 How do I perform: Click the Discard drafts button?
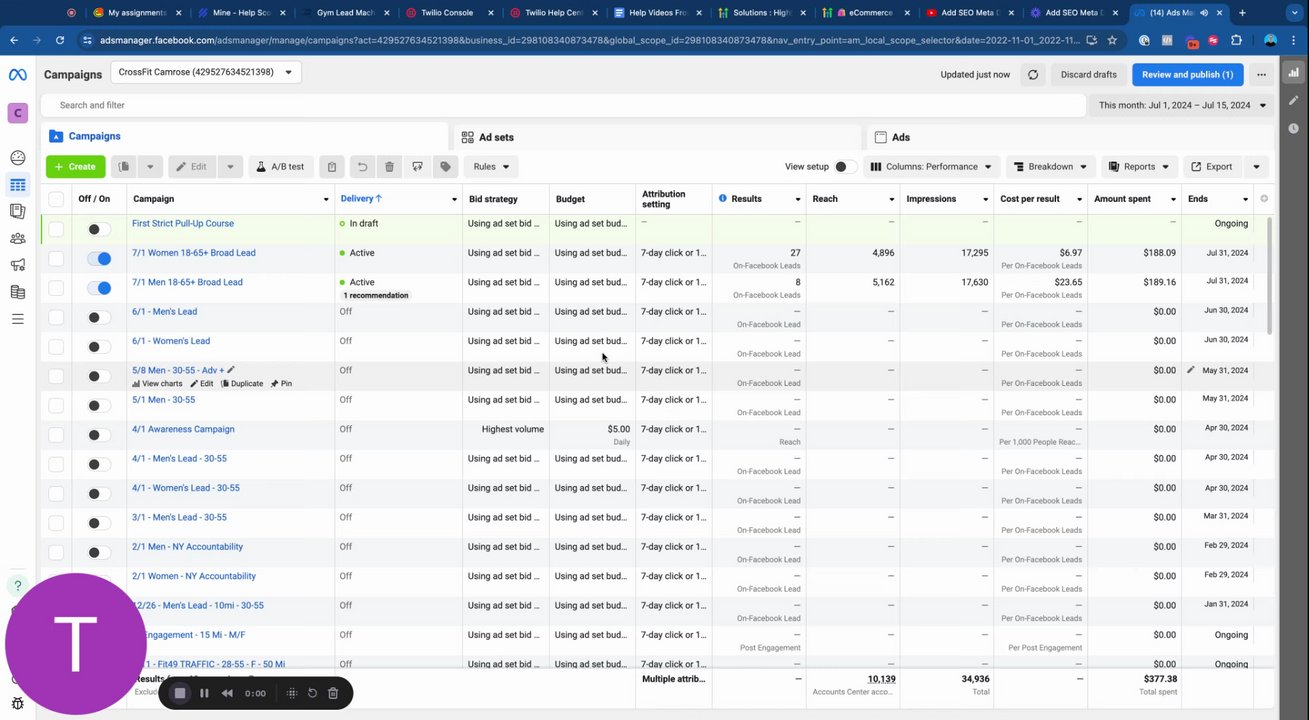(1088, 75)
